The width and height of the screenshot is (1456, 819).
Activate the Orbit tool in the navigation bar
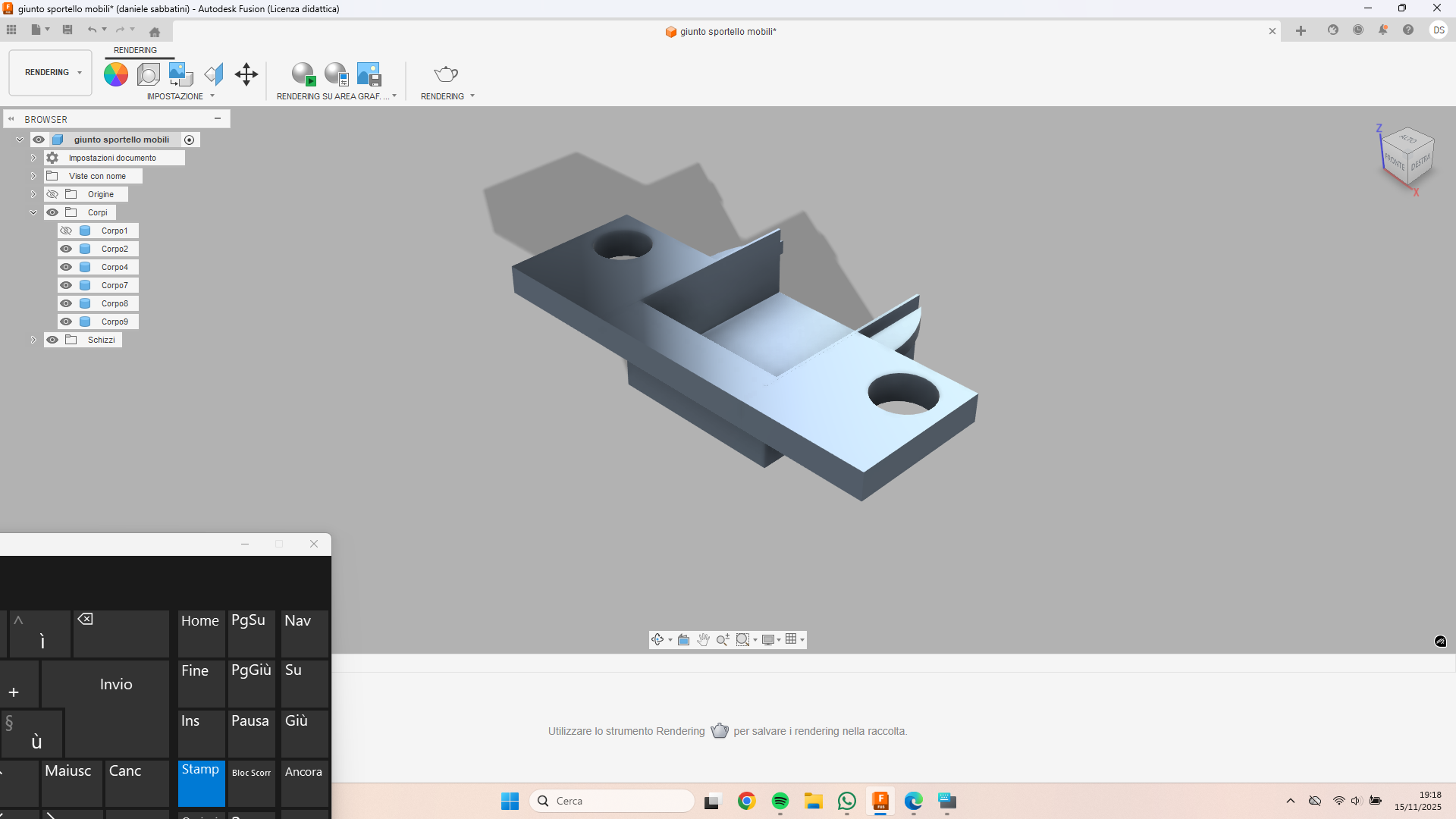tap(657, 639)
